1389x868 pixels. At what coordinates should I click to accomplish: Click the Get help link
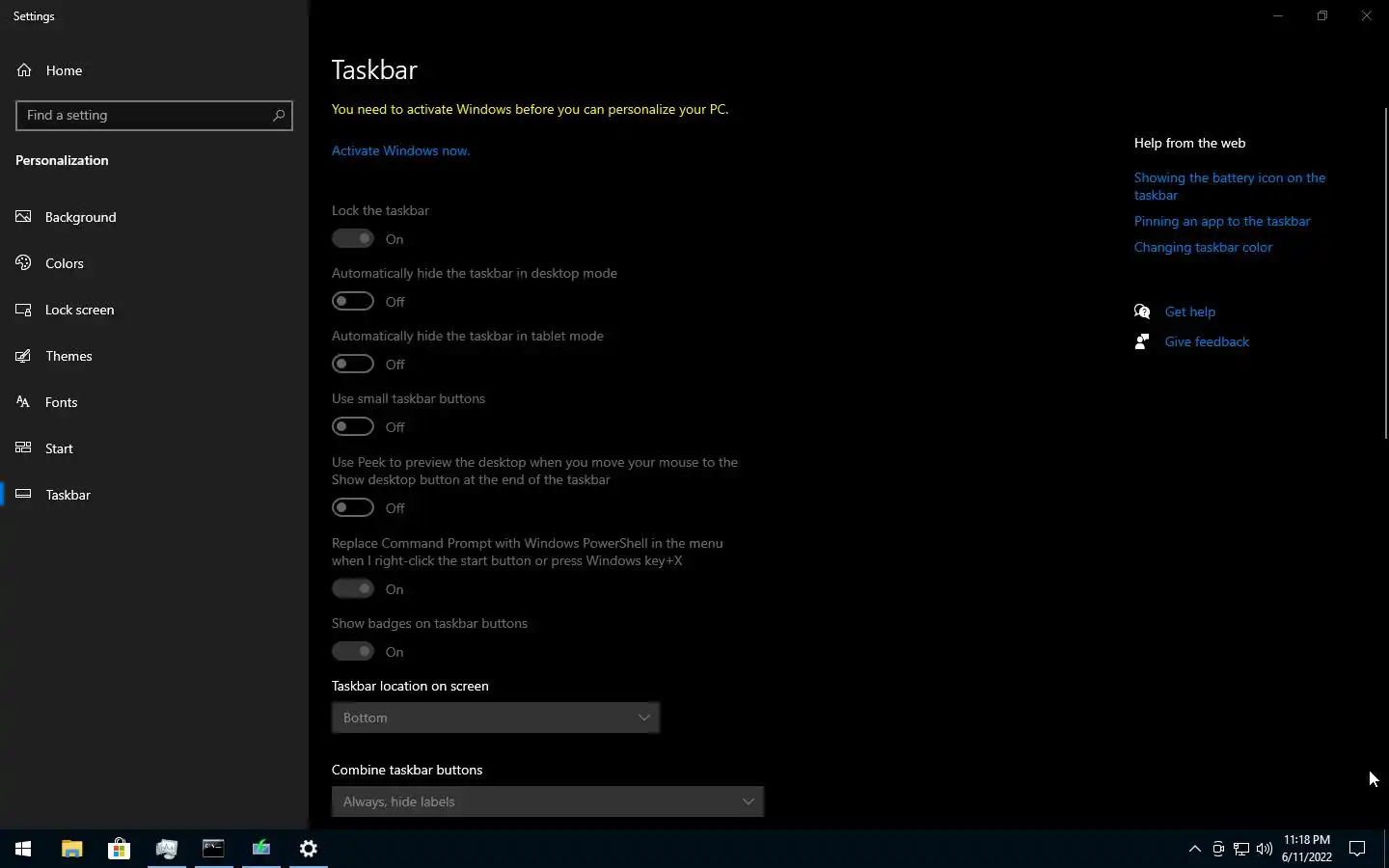pos(1190,312)
